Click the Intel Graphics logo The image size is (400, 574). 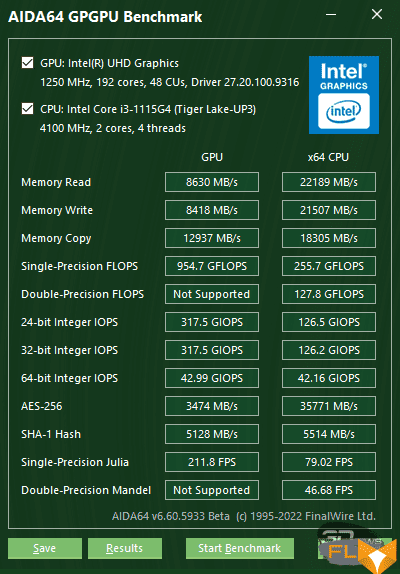[x=344, y=95]
